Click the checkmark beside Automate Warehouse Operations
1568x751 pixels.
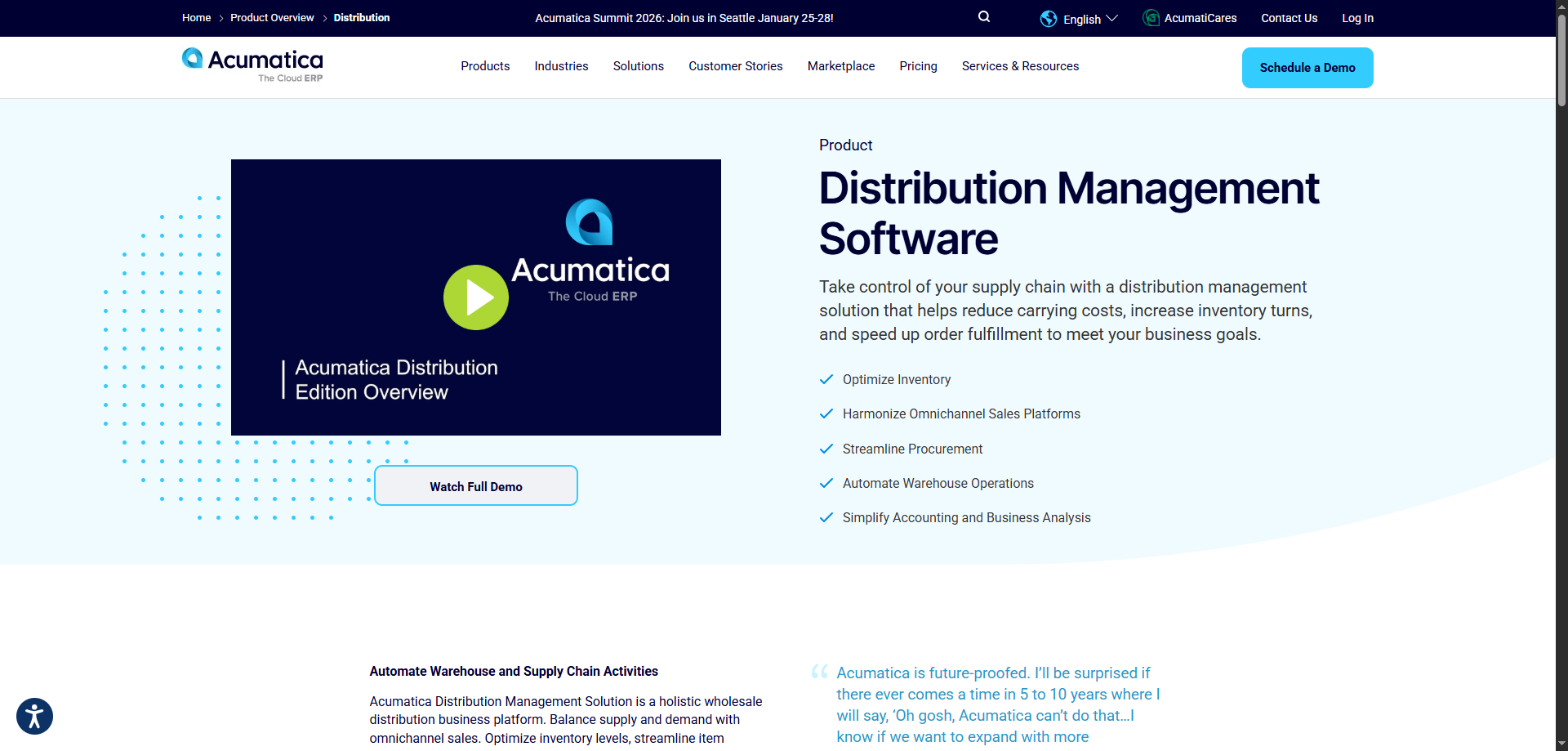(x=826, y=483)
